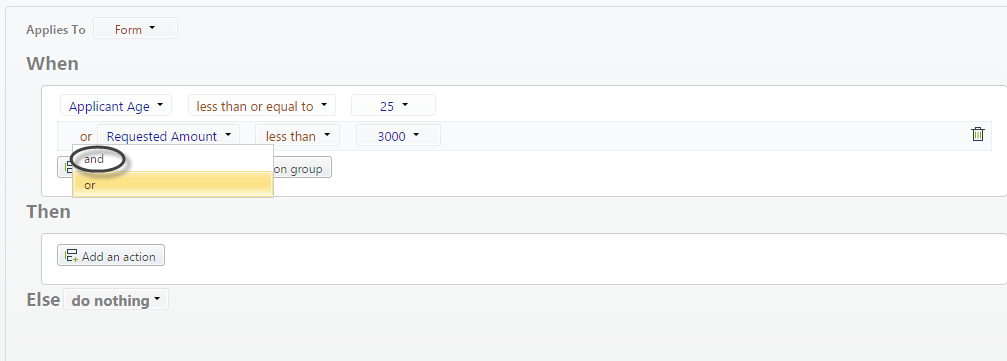
Task: Open the value 3000 dropdown
Action: point(398,136)
